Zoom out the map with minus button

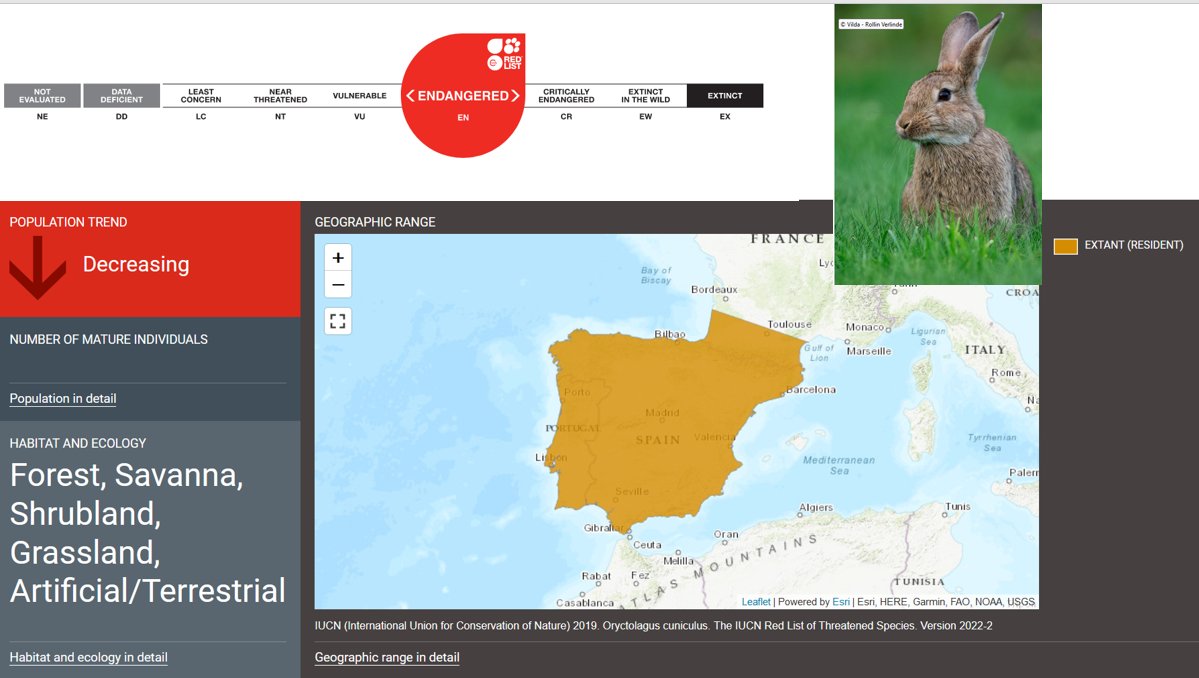coord(338,284)
